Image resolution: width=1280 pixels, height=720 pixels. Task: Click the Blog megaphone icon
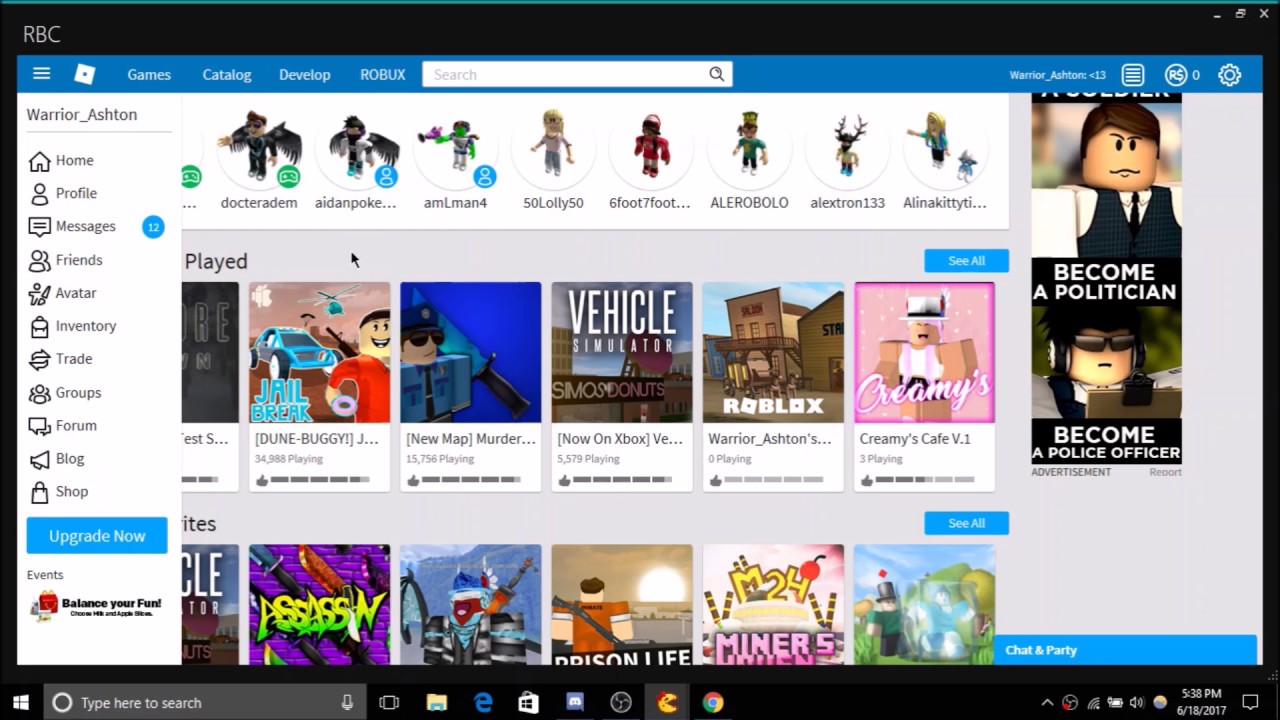click(x=39, y=459)
